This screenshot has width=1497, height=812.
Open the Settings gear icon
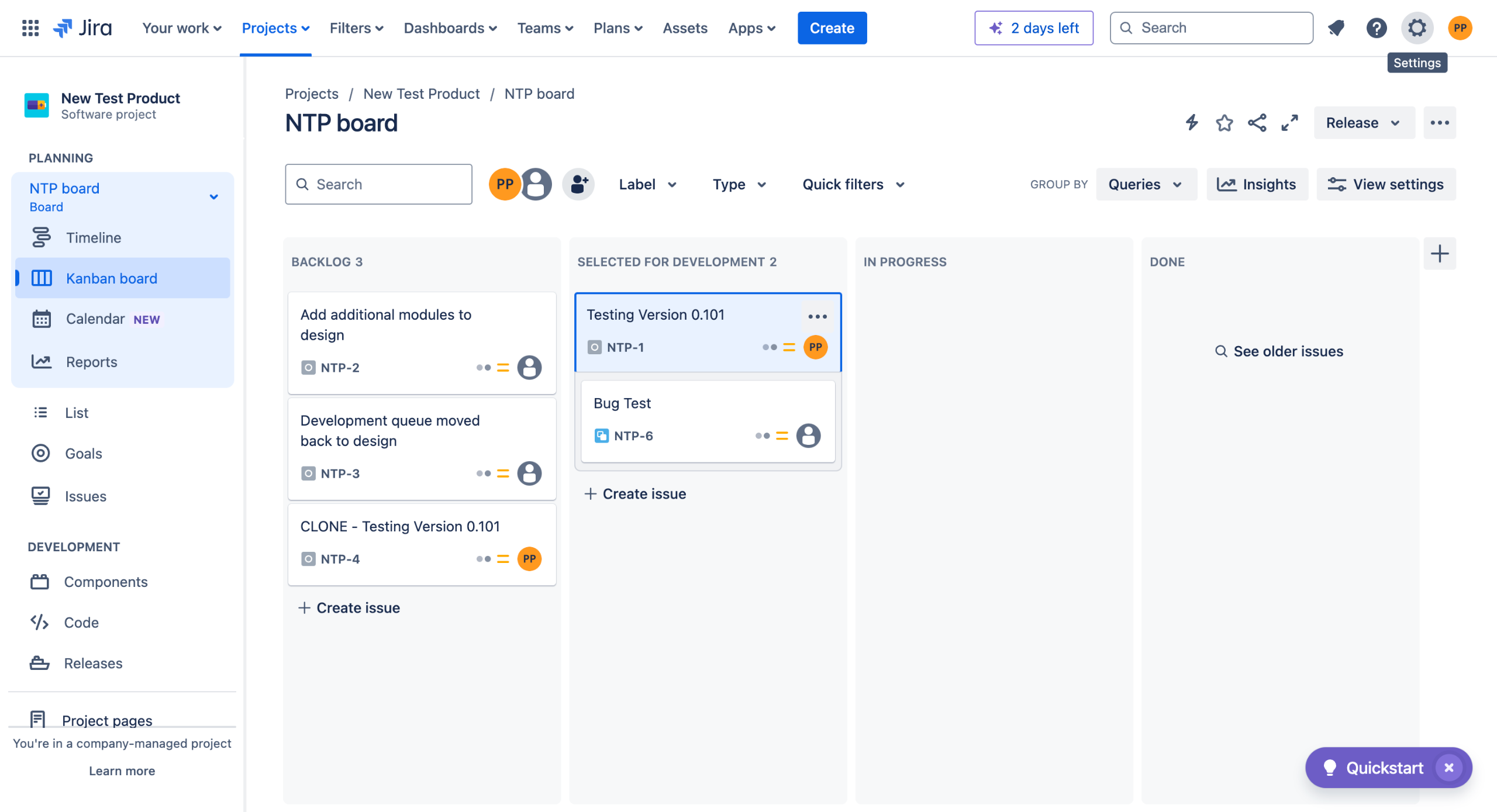1417,27
